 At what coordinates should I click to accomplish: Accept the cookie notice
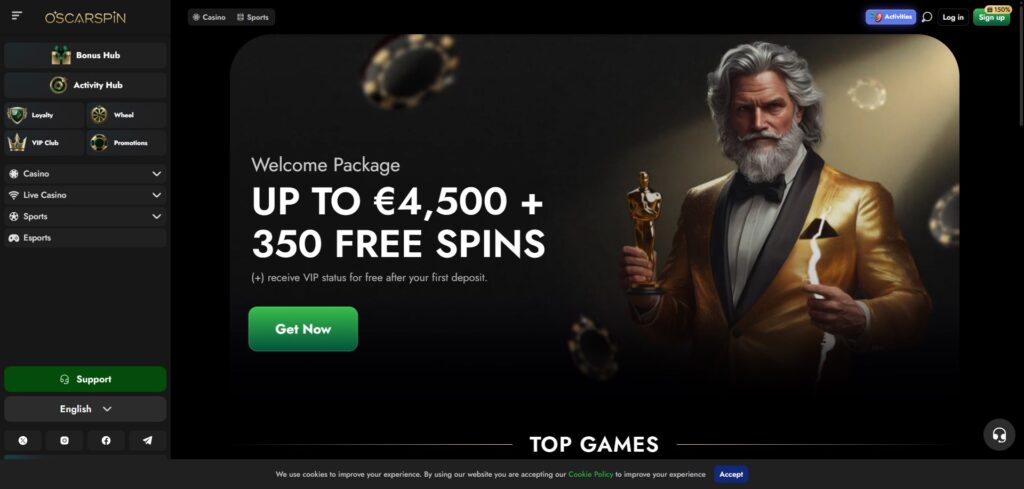click(x=731, y=475)
